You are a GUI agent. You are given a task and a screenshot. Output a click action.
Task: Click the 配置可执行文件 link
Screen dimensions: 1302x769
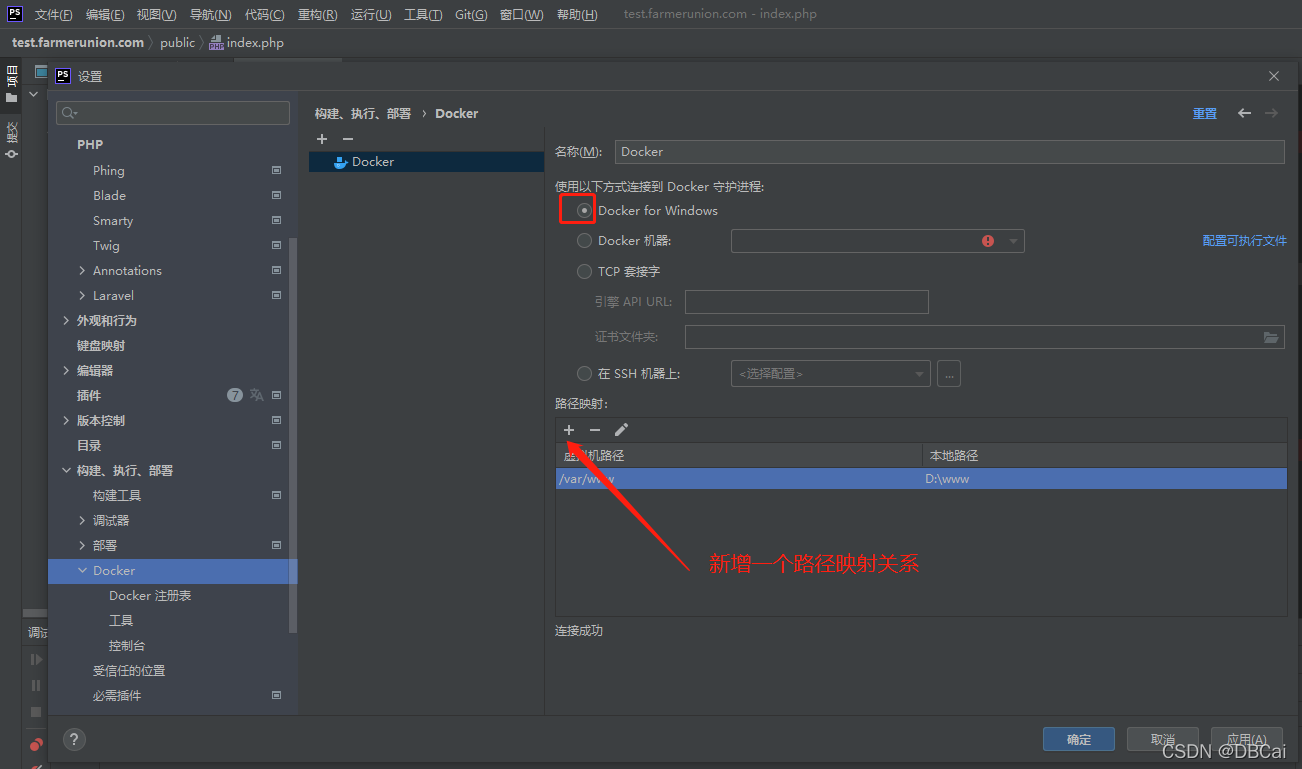coord(1245,241)
